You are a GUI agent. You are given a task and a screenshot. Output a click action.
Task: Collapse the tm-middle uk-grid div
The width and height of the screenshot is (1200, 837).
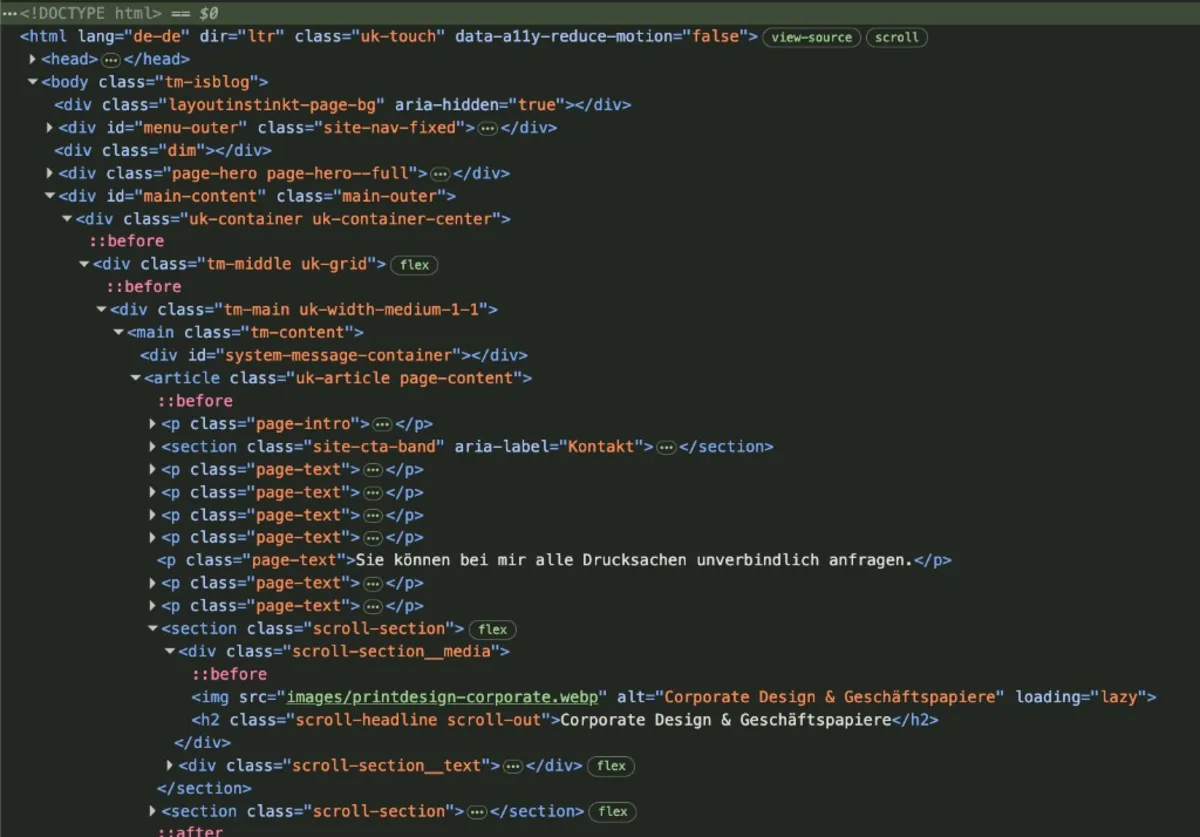pos(84,265)
